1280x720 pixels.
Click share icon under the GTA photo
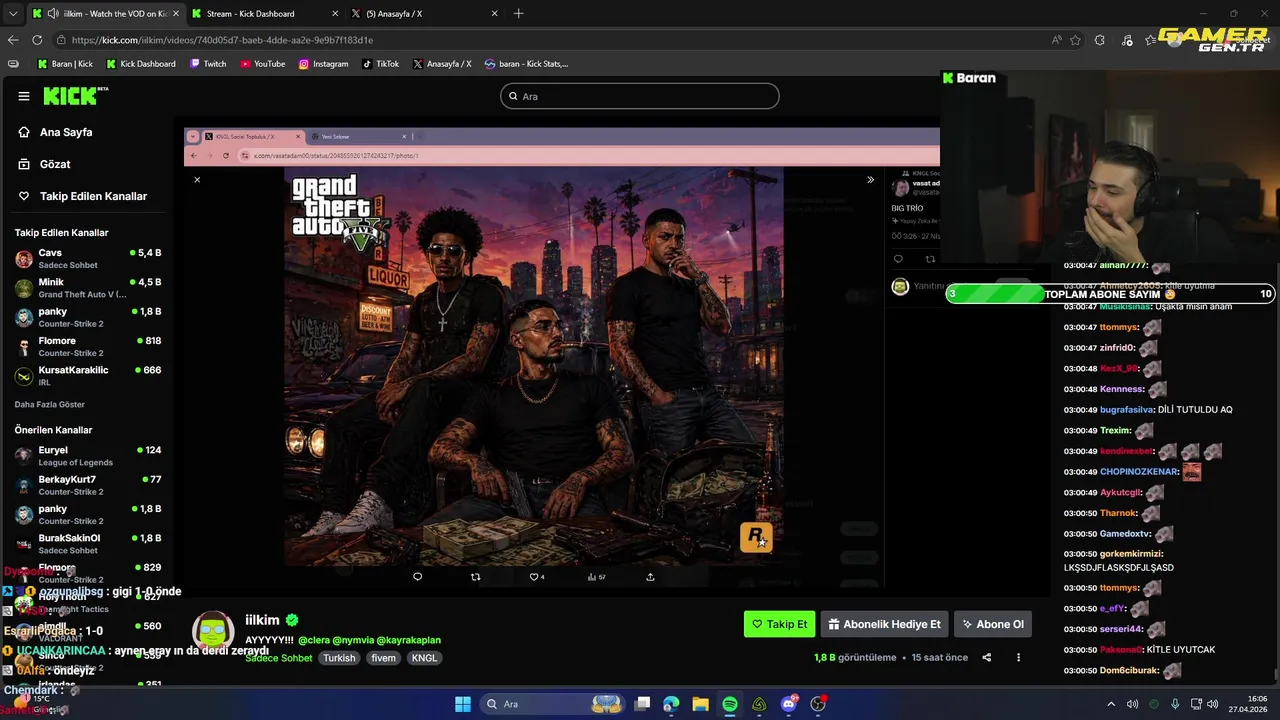650,576
